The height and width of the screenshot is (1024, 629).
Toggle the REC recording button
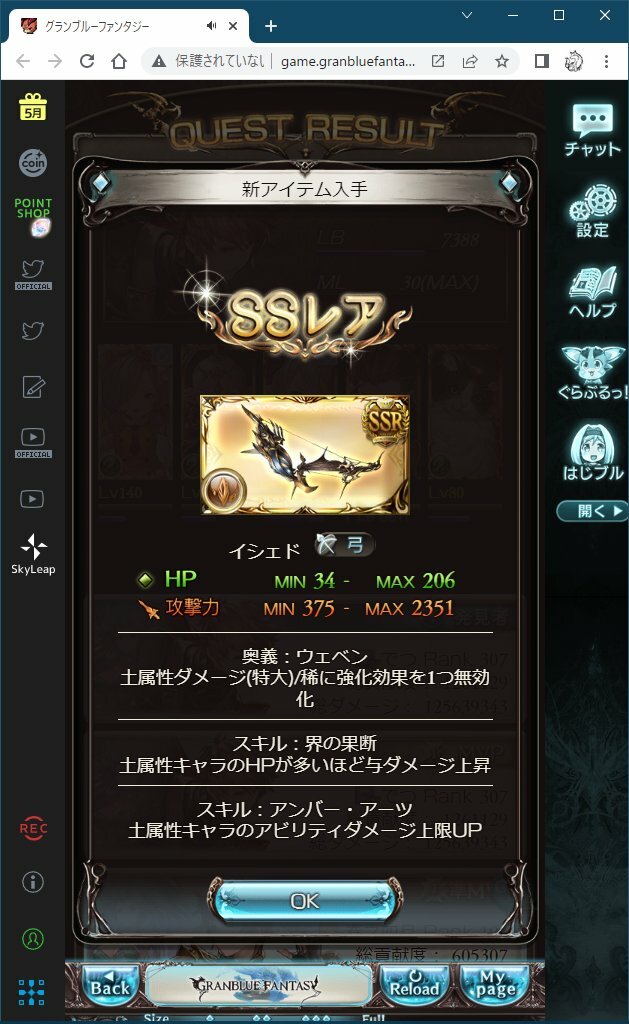pyautogui.click(x=33, y=828)
